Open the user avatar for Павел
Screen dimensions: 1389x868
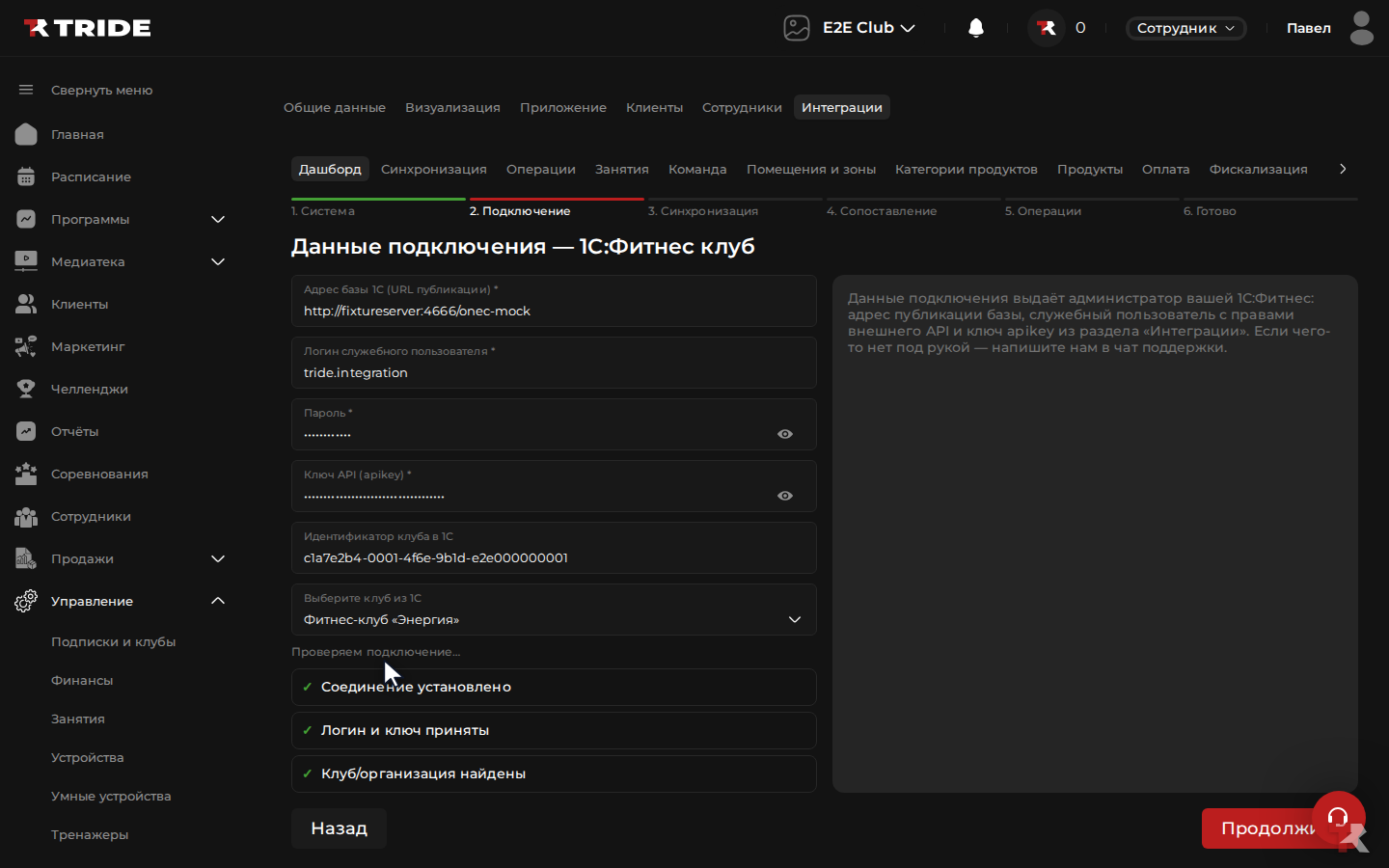(1362, 28)
